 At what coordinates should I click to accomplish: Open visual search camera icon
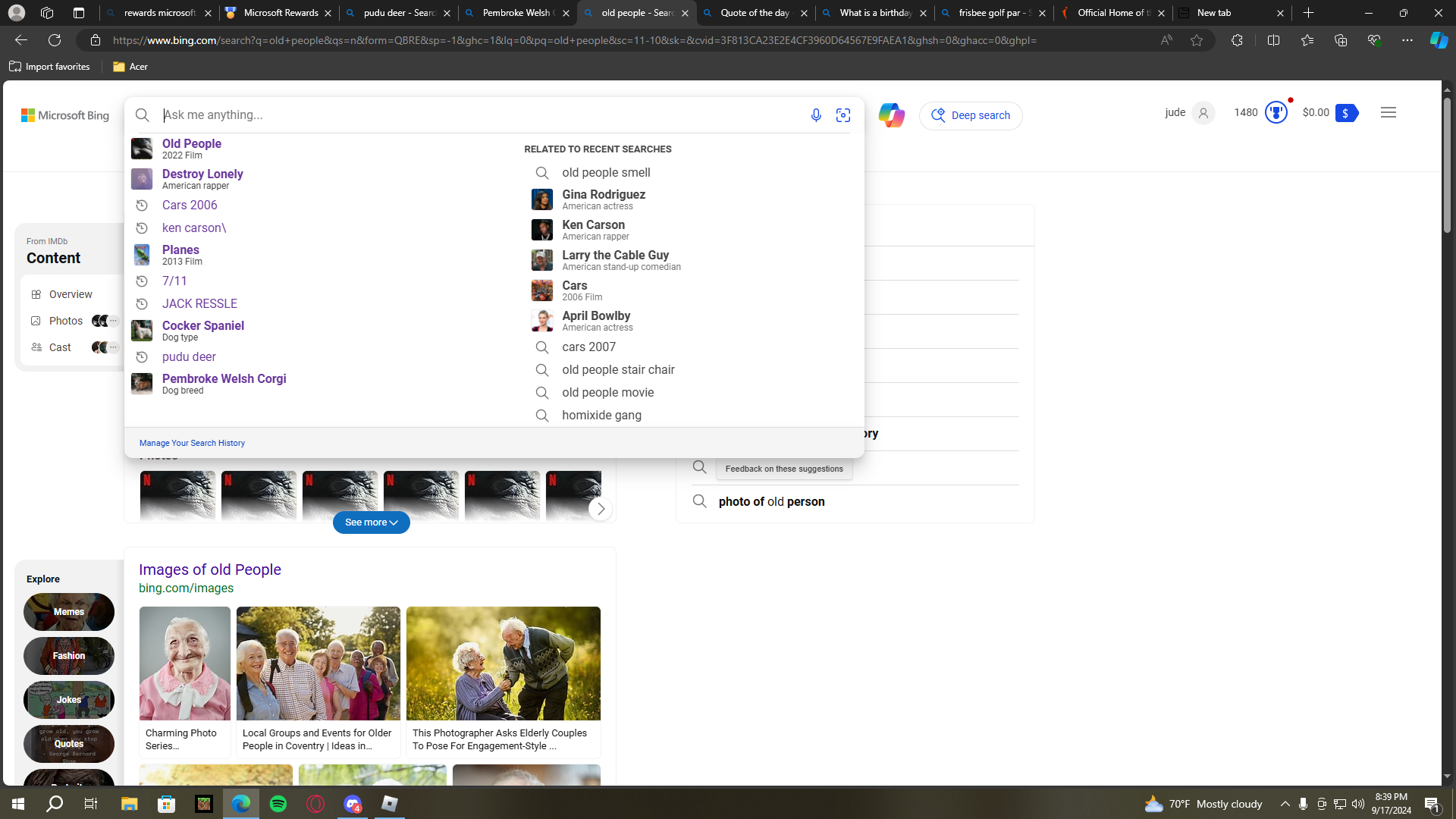click(x=843, y=115)
